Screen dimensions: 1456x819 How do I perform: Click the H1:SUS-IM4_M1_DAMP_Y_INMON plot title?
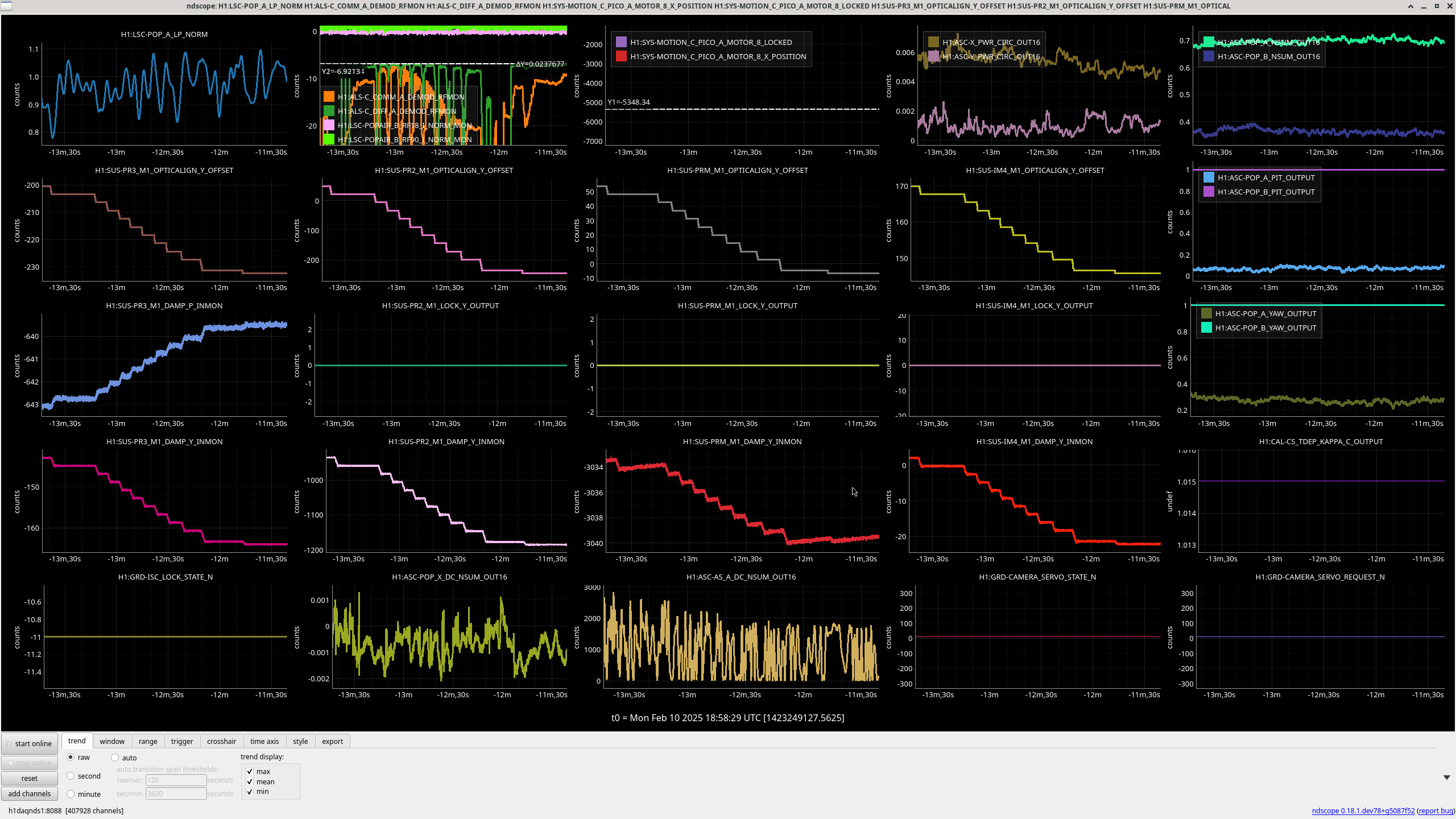[1035, 442]
